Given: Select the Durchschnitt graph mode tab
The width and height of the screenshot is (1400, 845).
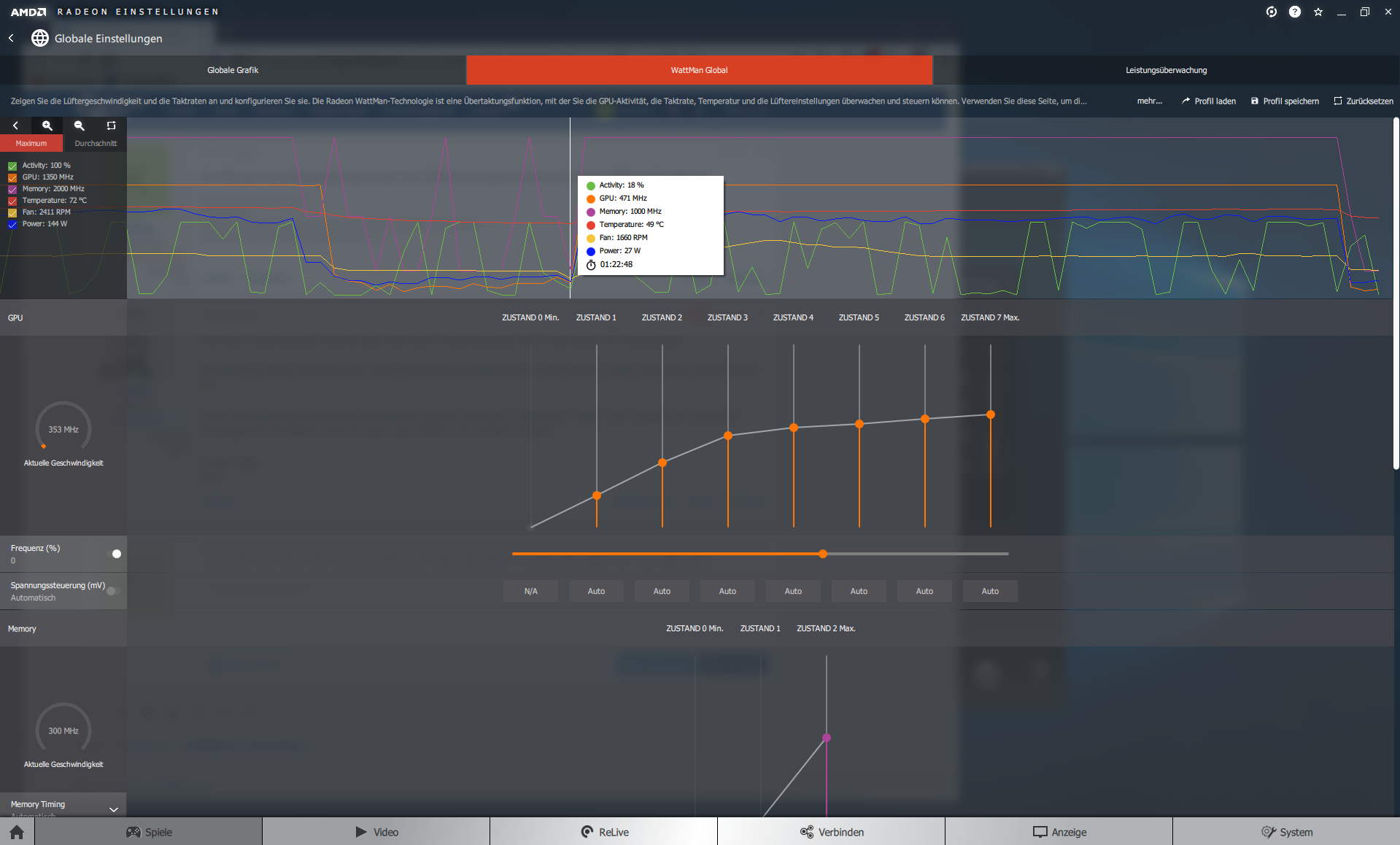Looking at the screenshot, I should click(x=96, y=143).
